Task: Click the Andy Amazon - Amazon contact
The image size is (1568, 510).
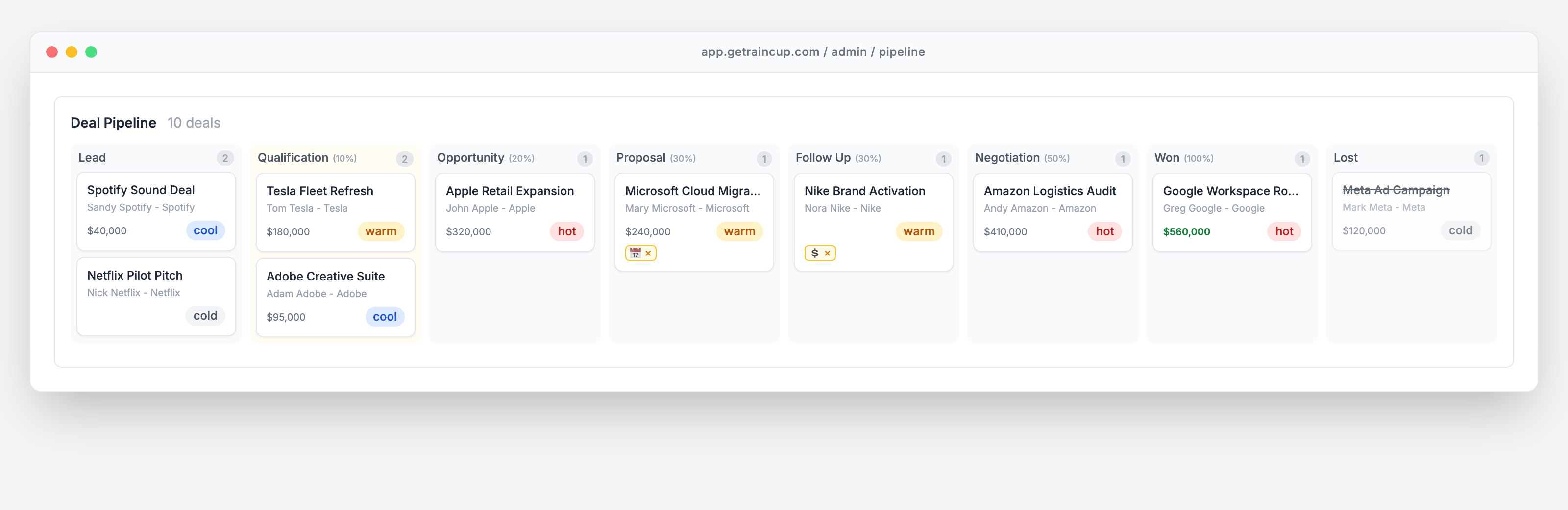Action: pos(1040,208)
